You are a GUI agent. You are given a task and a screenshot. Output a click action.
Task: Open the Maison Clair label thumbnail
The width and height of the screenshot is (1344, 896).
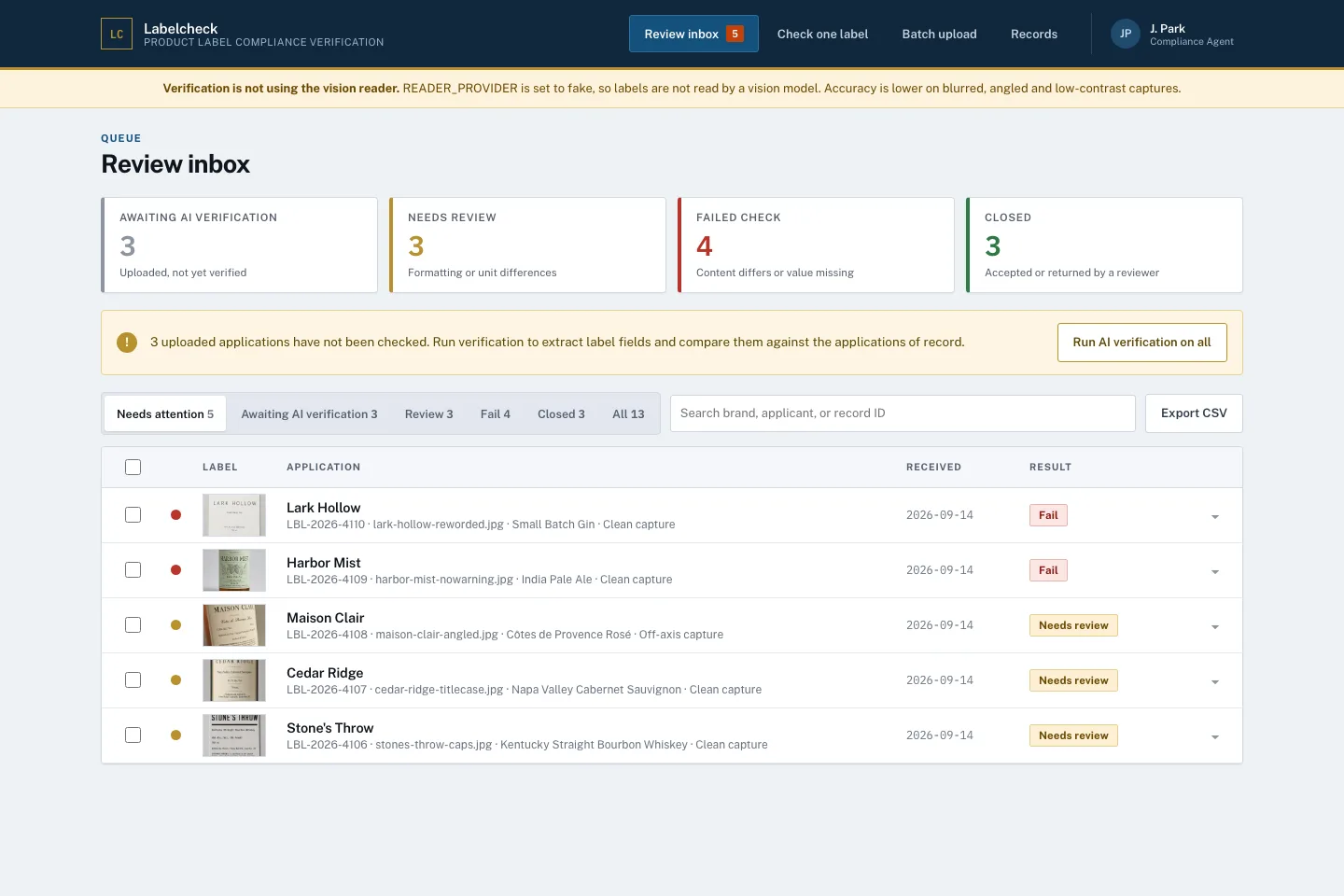point(234,625)
